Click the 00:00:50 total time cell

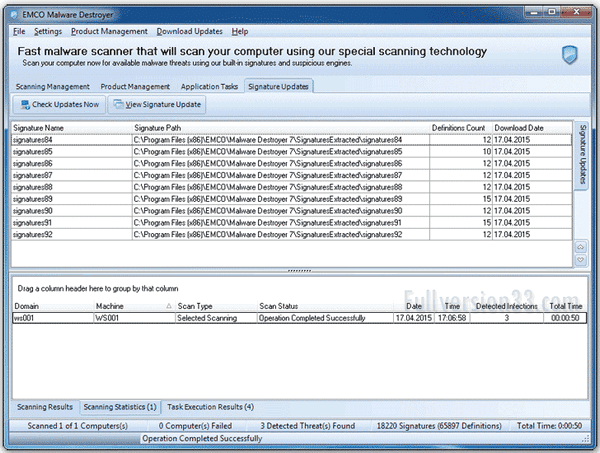click(565, 318)
